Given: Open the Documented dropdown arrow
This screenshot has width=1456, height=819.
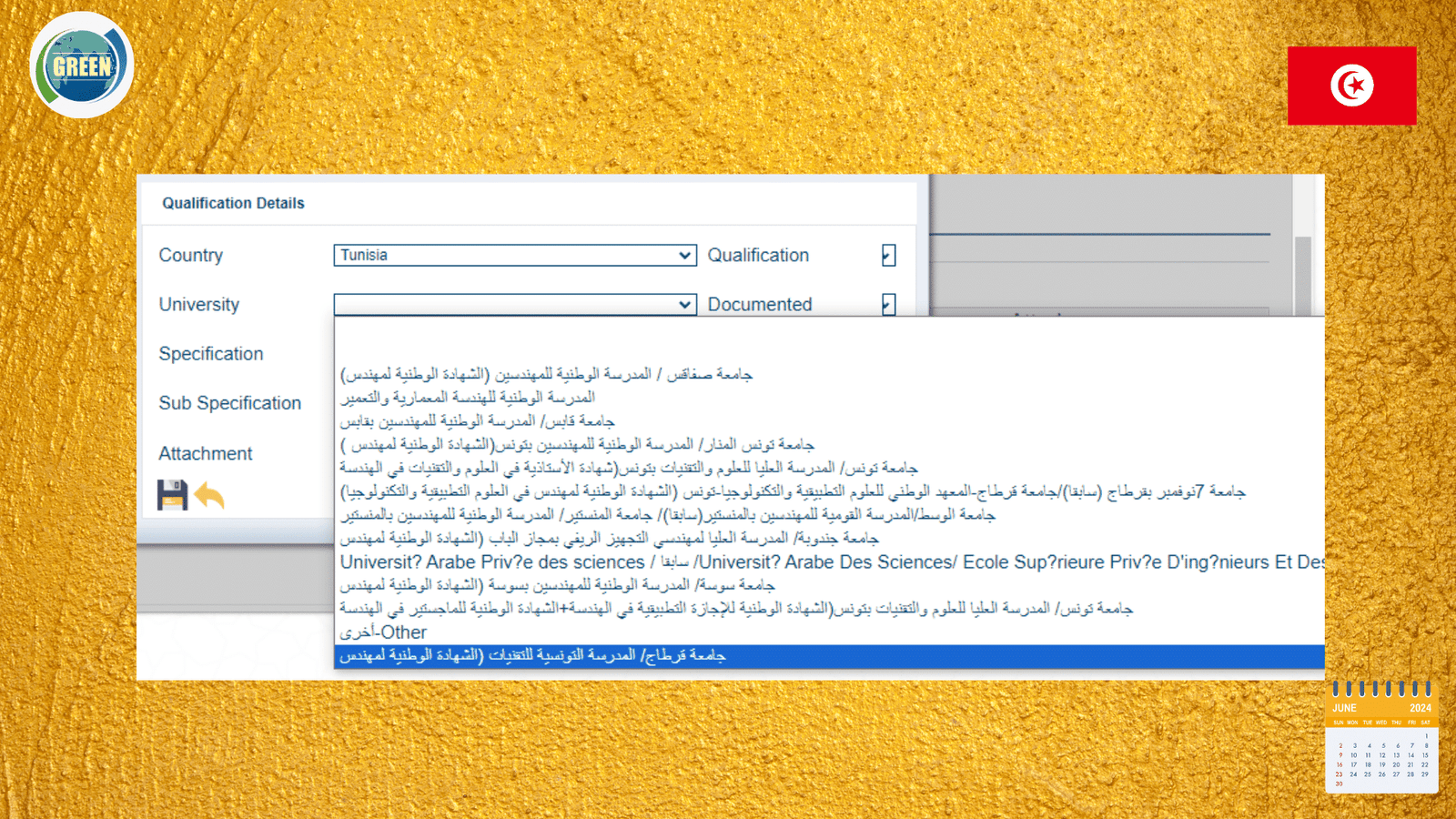Looking at the screenshot, I should 888,305.
